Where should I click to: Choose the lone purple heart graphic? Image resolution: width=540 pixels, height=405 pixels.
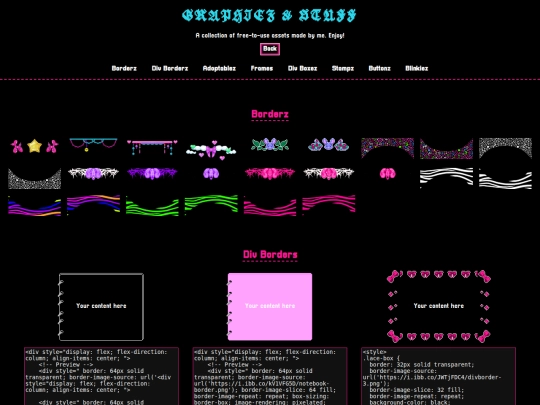(211, 173)
